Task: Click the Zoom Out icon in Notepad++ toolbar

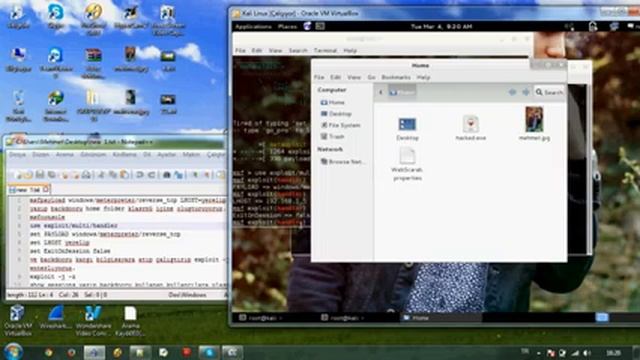Action: click(207, 175)
